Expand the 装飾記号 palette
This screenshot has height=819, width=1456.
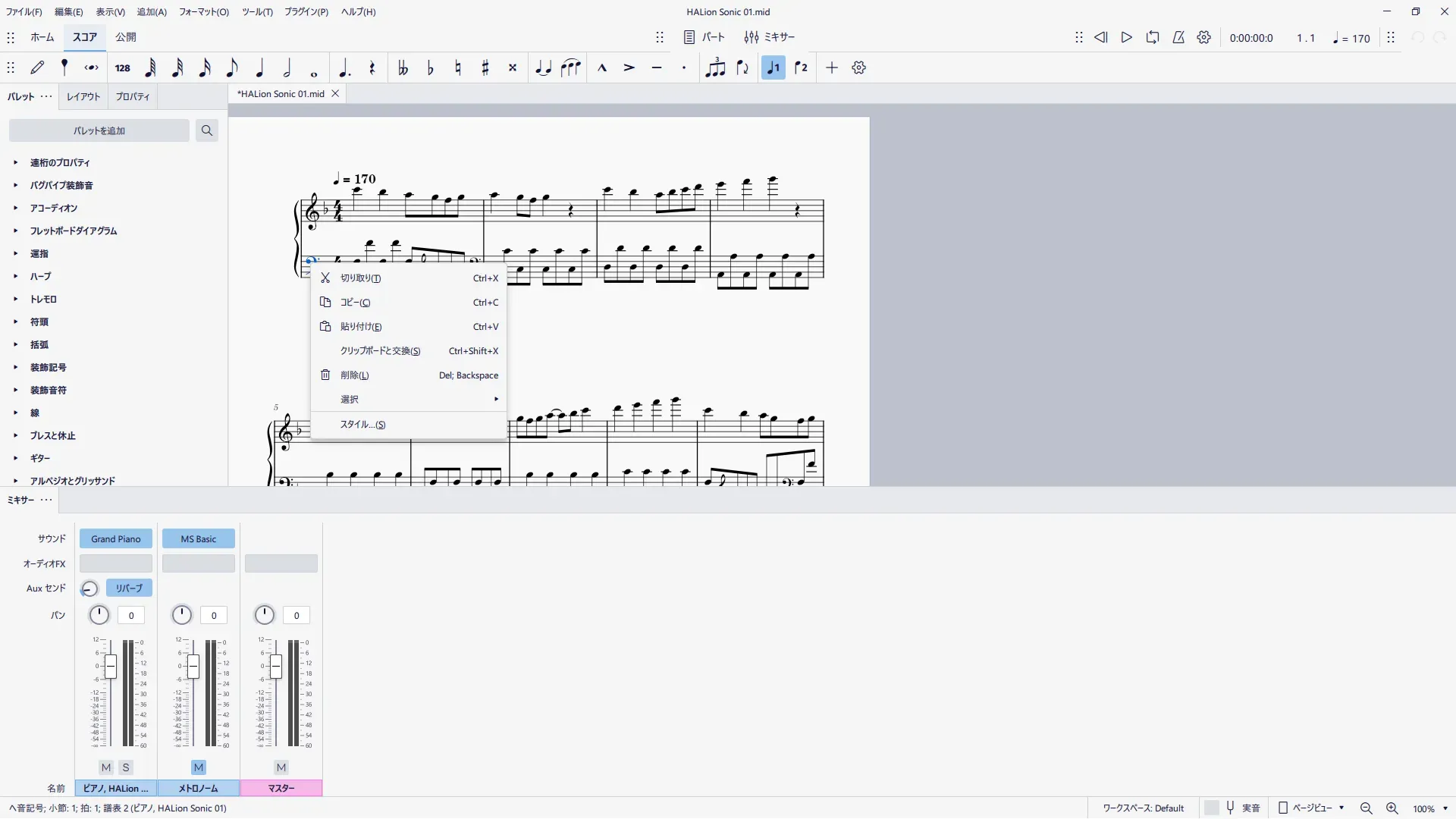click(48, 367)
